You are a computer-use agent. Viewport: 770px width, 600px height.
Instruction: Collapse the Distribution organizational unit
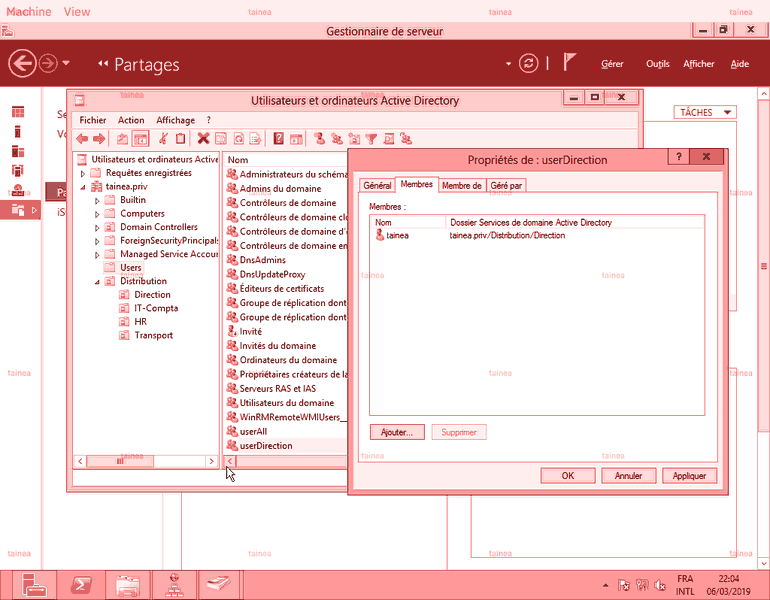point(97,282)
